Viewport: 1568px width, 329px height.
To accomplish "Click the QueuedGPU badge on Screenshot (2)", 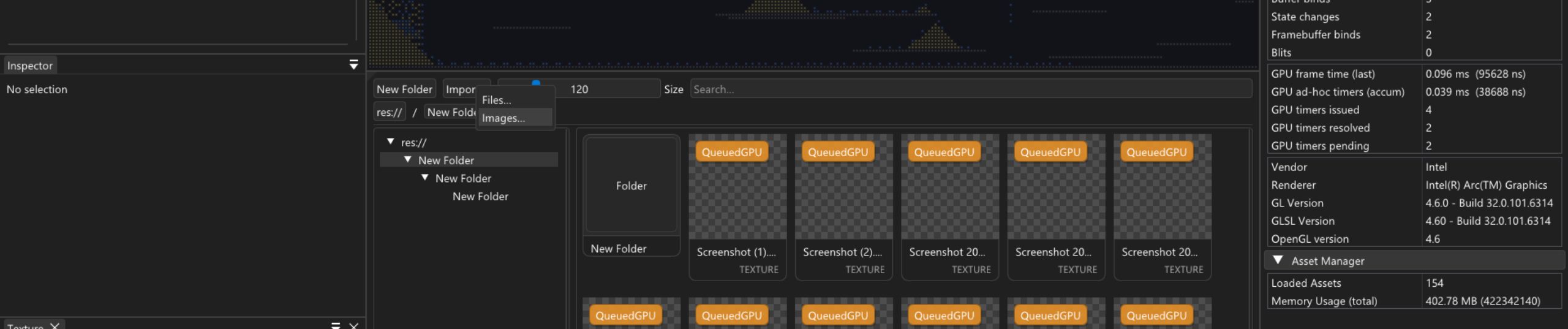I will click(x=837, y=152).
